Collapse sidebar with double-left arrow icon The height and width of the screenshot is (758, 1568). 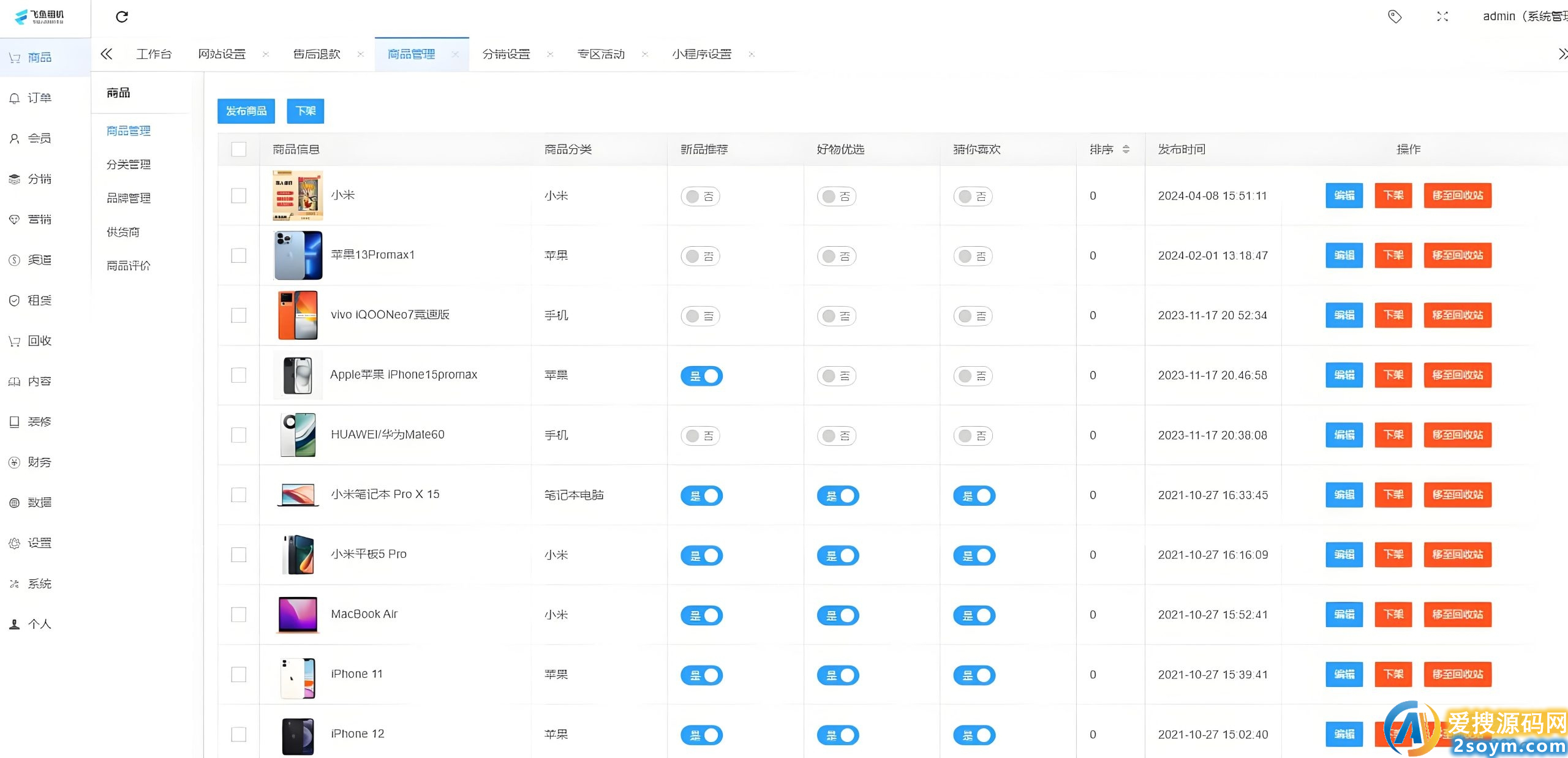106,54
